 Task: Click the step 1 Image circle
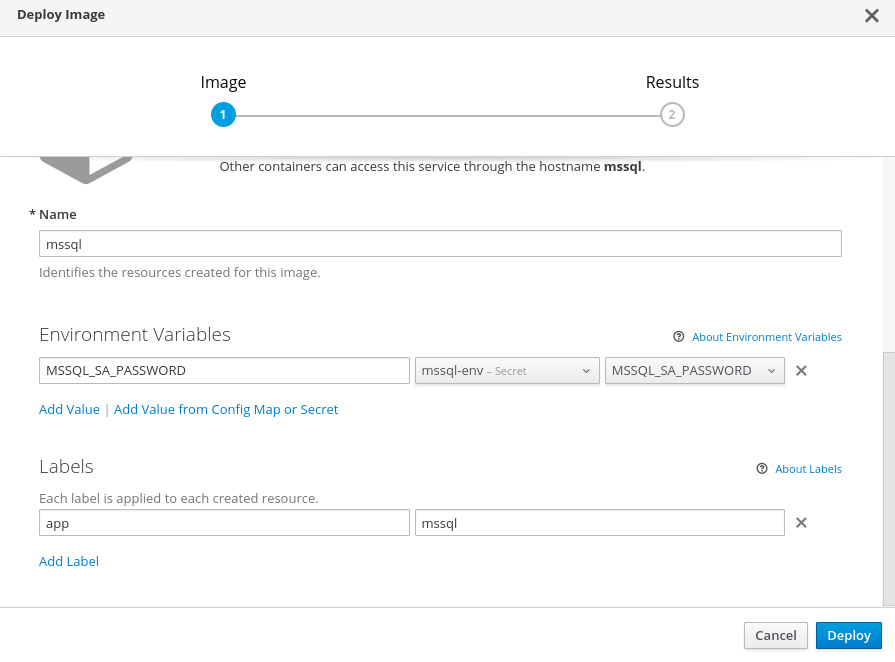(223, 115)
